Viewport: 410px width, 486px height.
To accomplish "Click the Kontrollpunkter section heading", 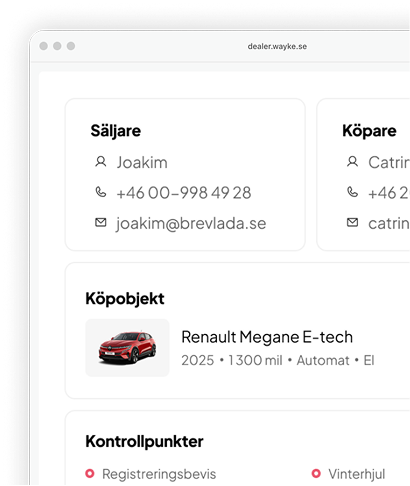I will pyautogui.click(x=144, y=441).
